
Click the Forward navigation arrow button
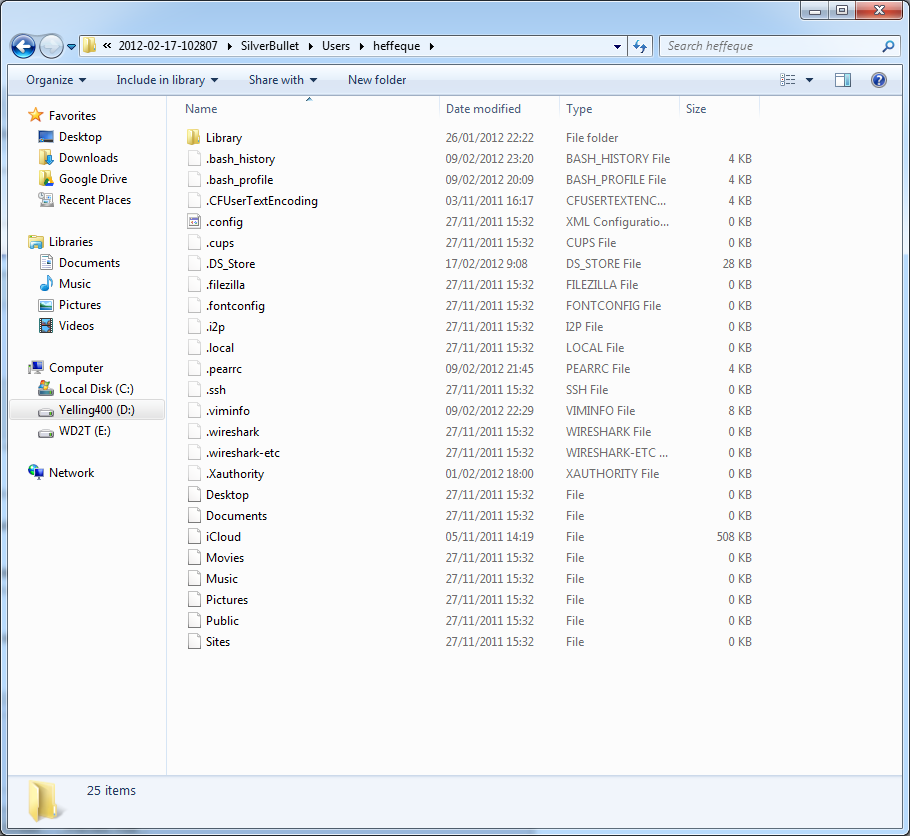(51, 46)
